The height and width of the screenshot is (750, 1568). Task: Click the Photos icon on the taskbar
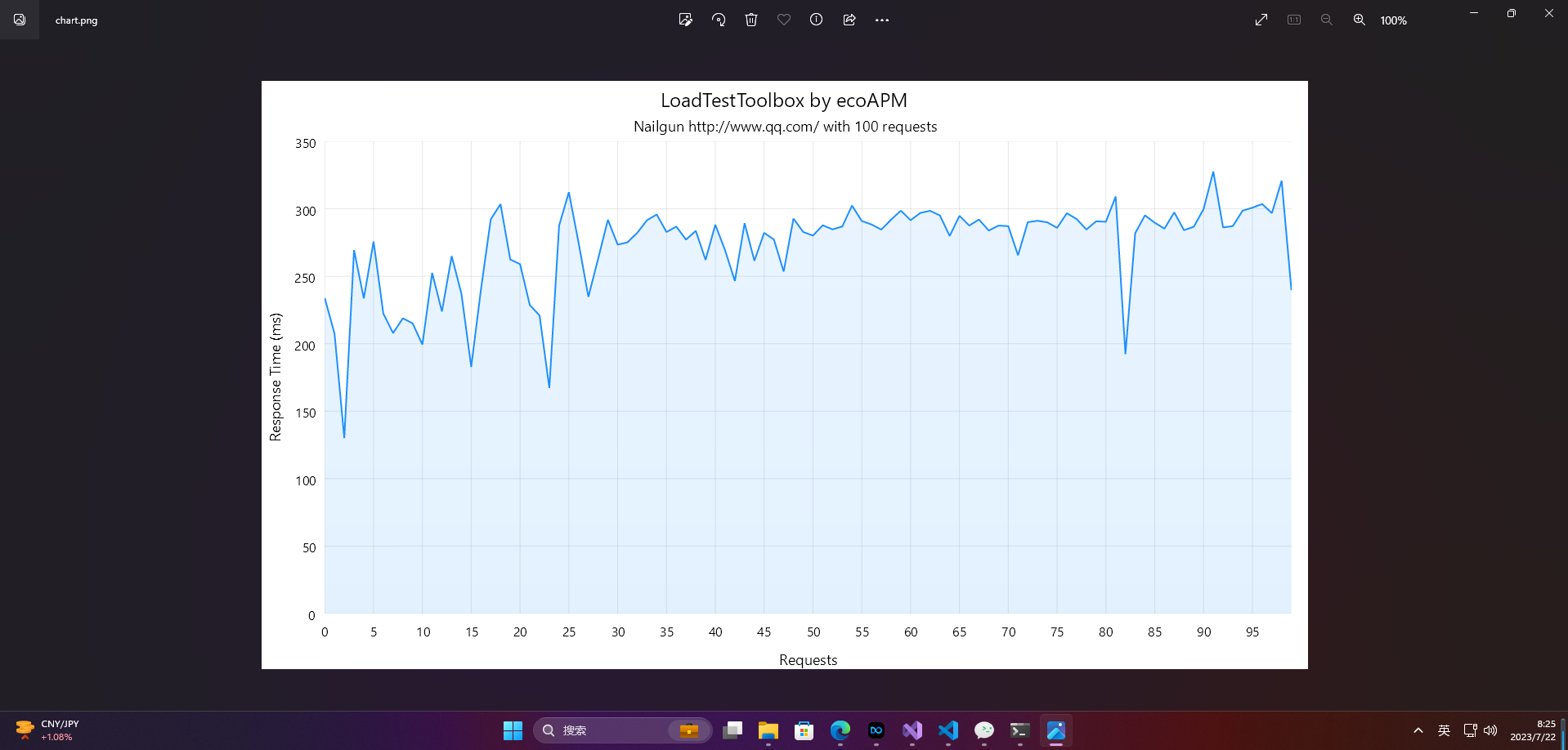pos(1056,730)
